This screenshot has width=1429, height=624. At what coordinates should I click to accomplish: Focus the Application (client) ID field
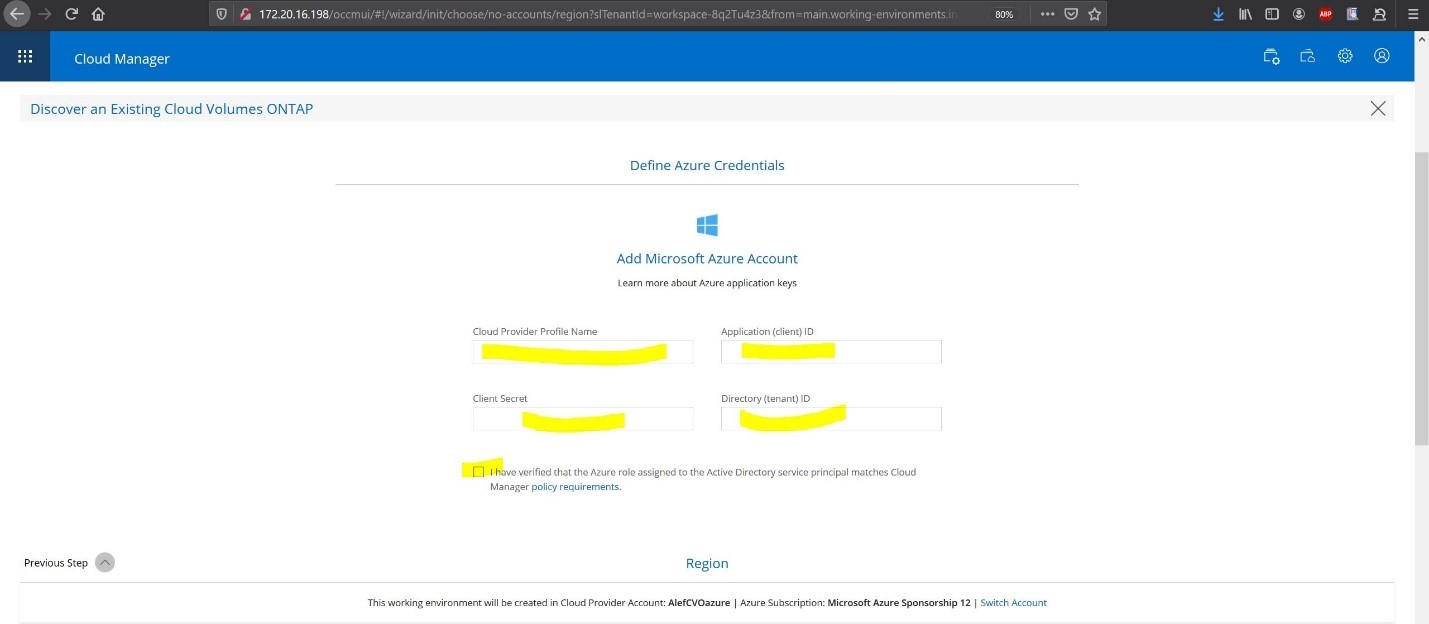coord(831,352)
